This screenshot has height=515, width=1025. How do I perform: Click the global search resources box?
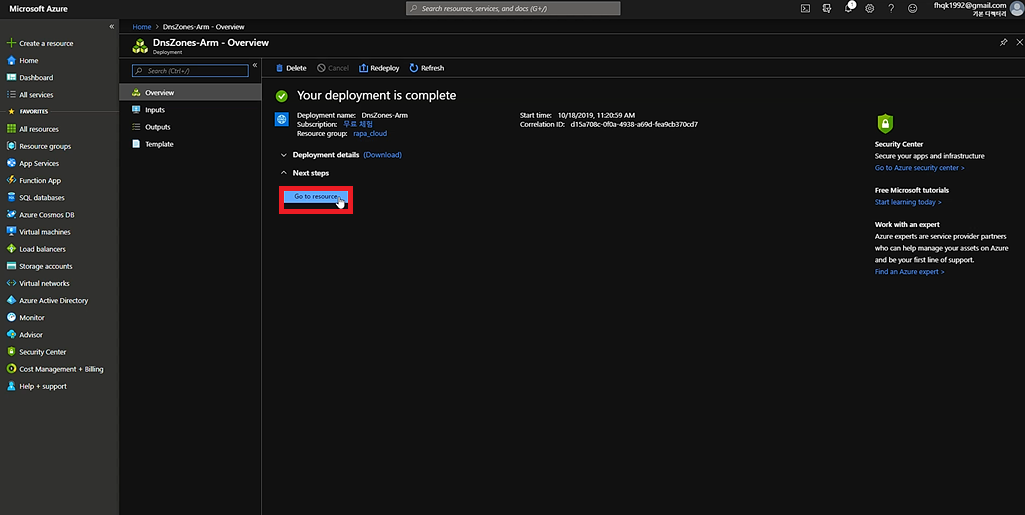point(513,8)
